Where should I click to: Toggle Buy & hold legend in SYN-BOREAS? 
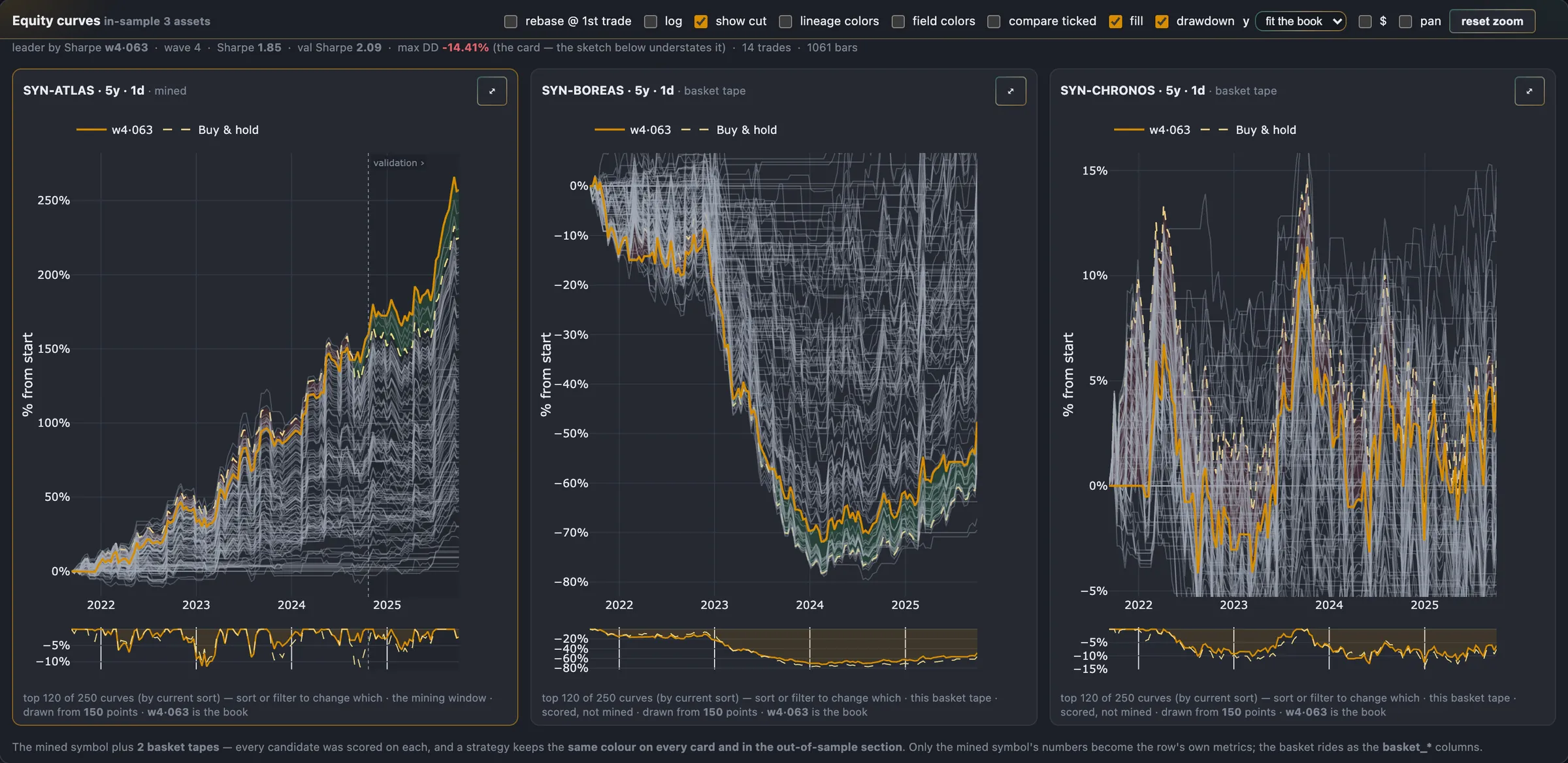[728, 130]
